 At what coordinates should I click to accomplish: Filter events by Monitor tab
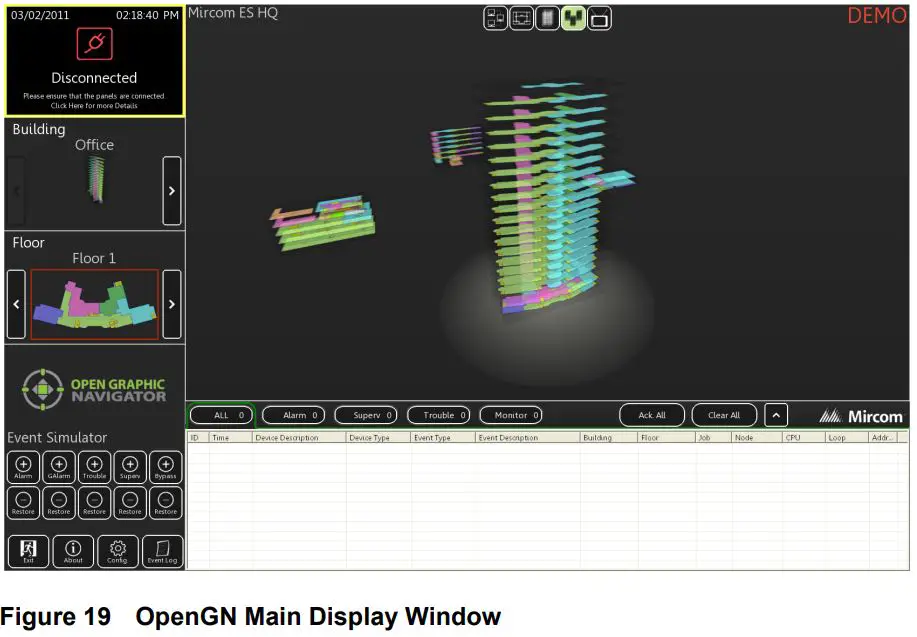click(511, 415)
